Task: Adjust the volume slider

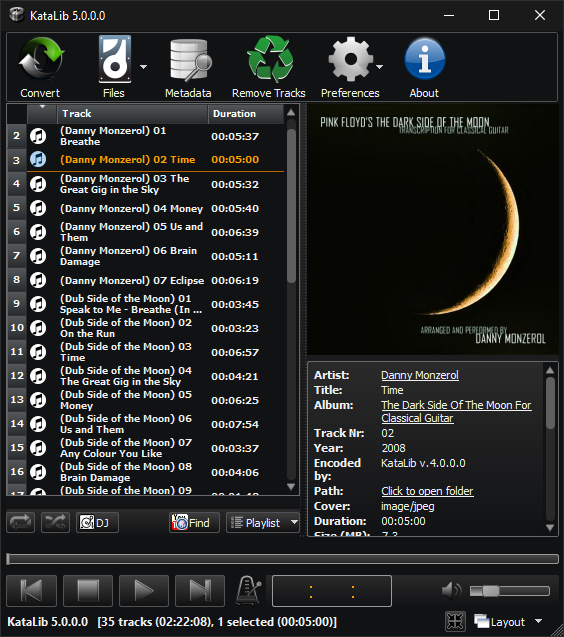Action: (510, 591)
